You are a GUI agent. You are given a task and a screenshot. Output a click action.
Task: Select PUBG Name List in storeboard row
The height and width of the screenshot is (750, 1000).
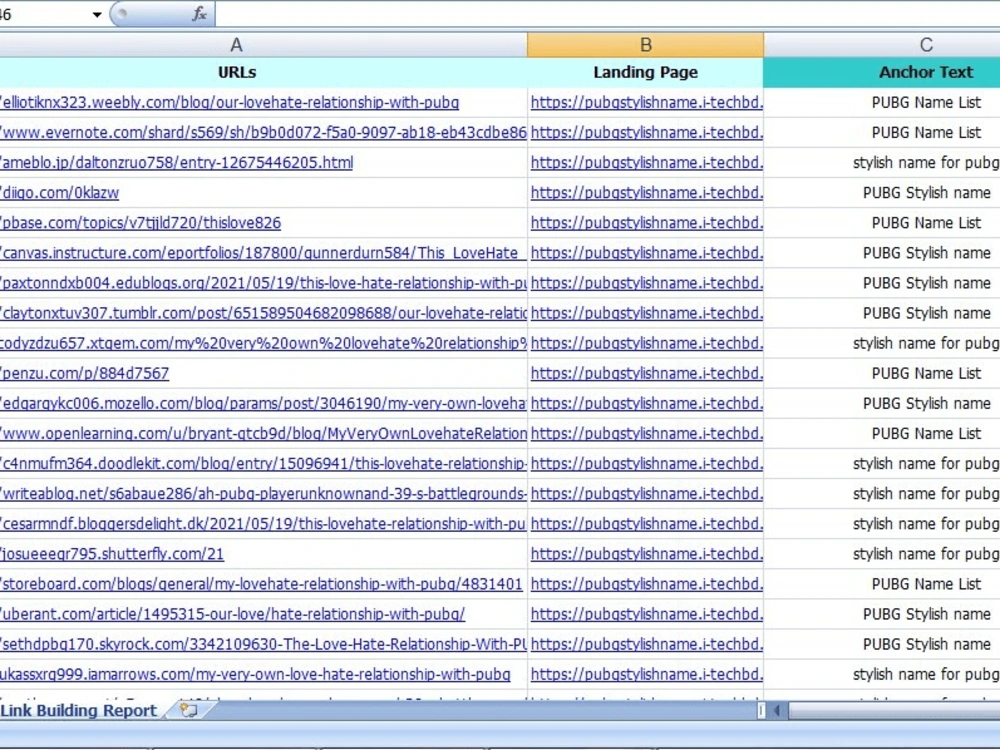pos(926,584)
